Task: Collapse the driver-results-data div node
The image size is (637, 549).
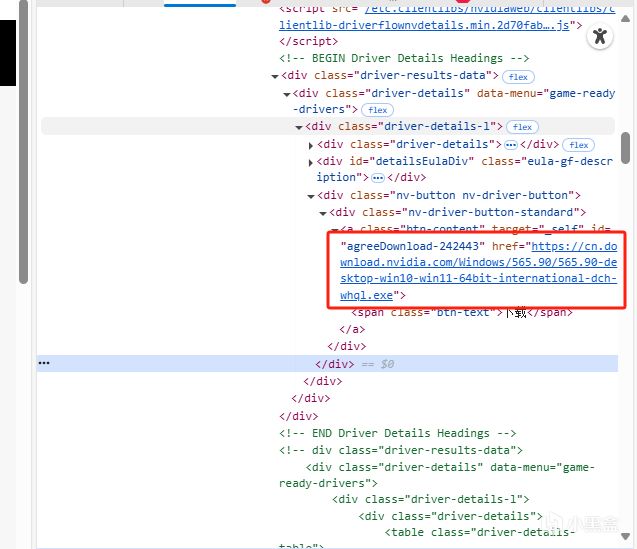Action: pyautogui.click(x=275, y=76)
